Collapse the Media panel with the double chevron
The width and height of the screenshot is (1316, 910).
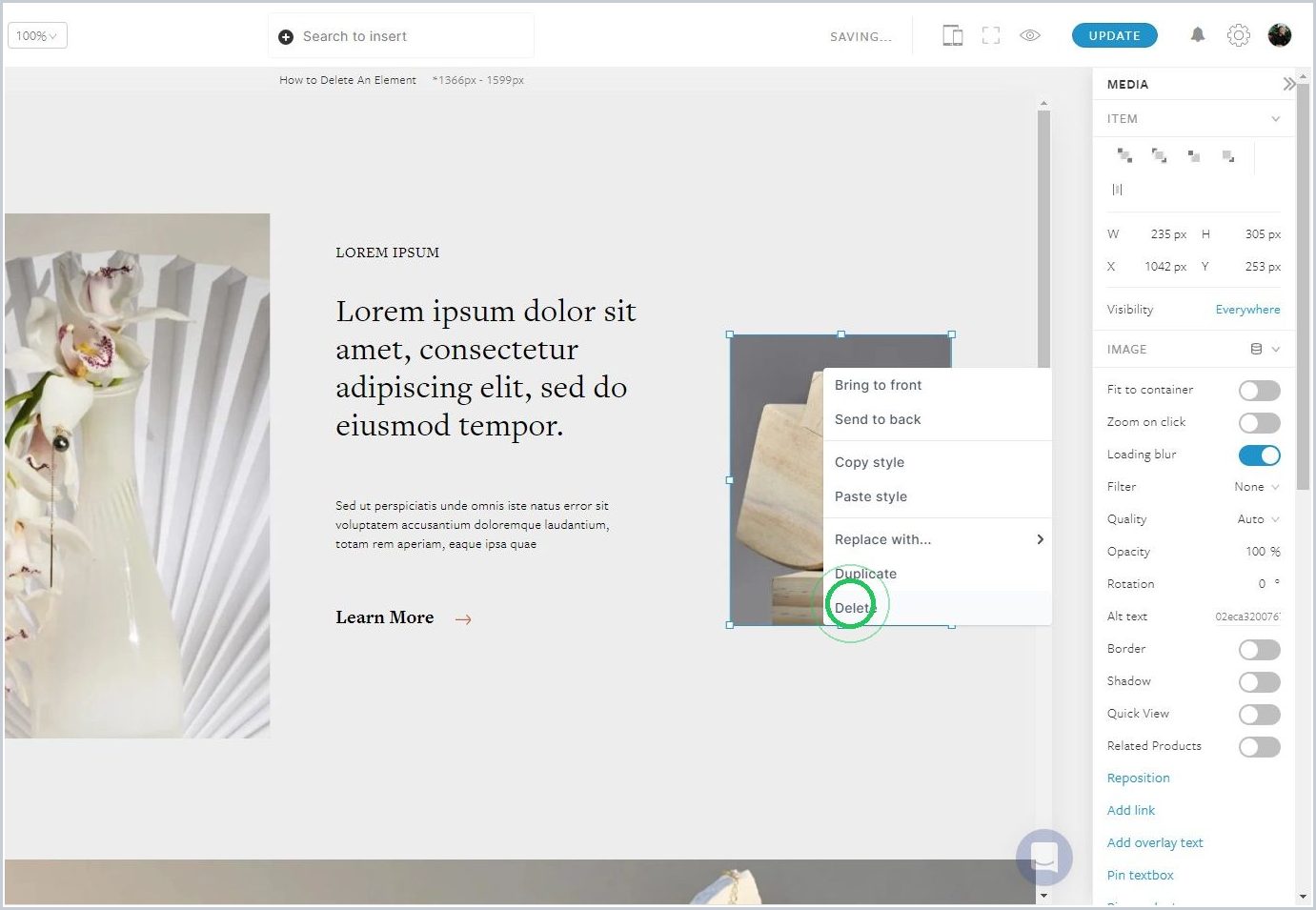pos(1288,84)
